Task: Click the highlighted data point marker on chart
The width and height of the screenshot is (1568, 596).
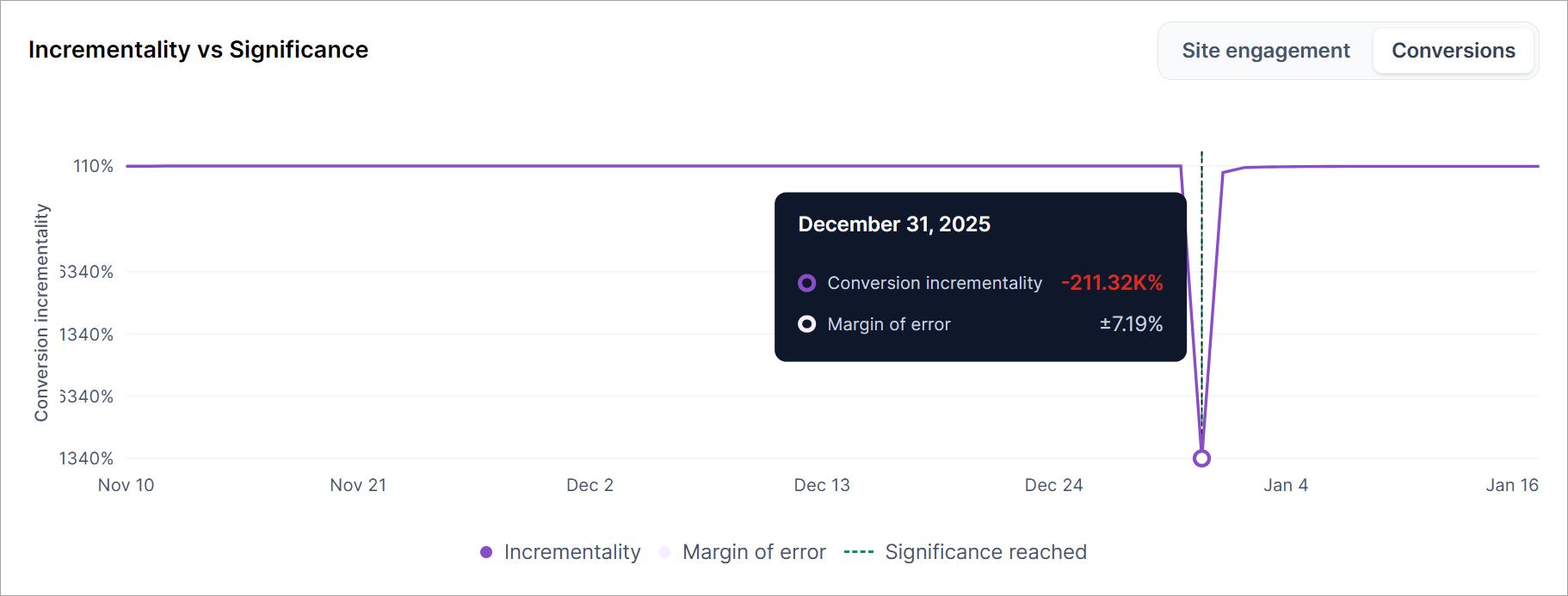Action: coord(1201,458)
